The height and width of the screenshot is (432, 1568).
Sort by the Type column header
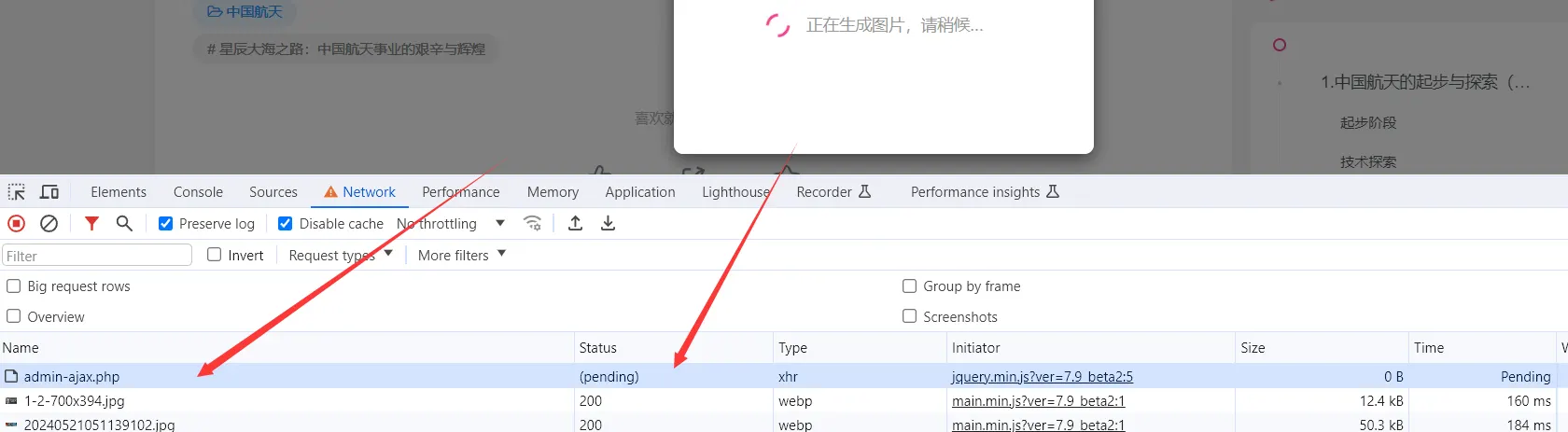860,348
